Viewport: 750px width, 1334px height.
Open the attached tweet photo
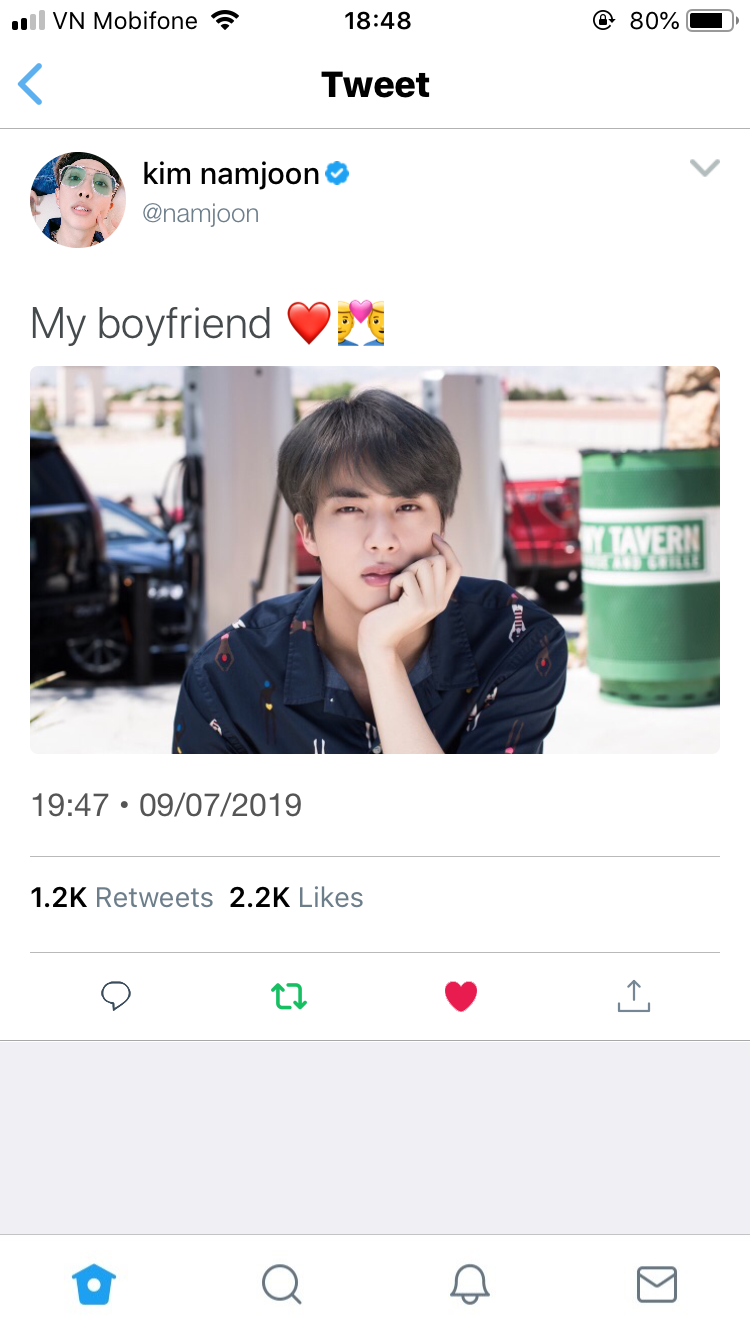375,560
